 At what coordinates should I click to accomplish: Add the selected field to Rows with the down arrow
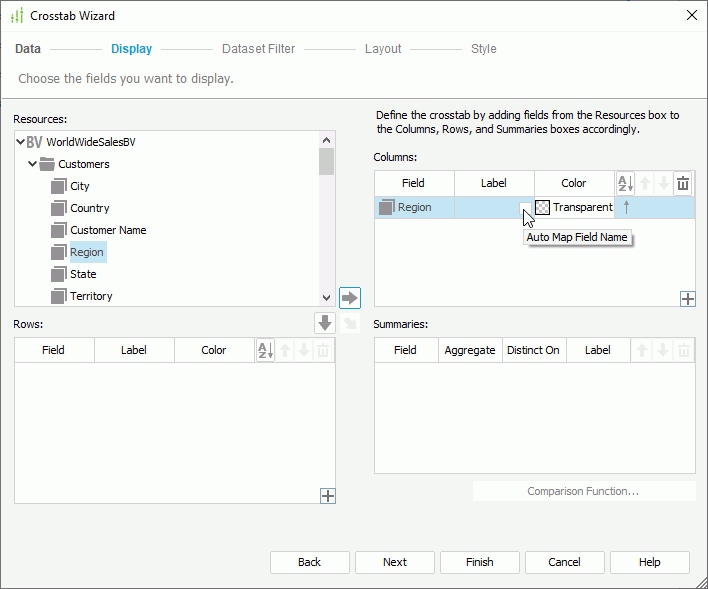pyautogui.click(x=325, y=323)
